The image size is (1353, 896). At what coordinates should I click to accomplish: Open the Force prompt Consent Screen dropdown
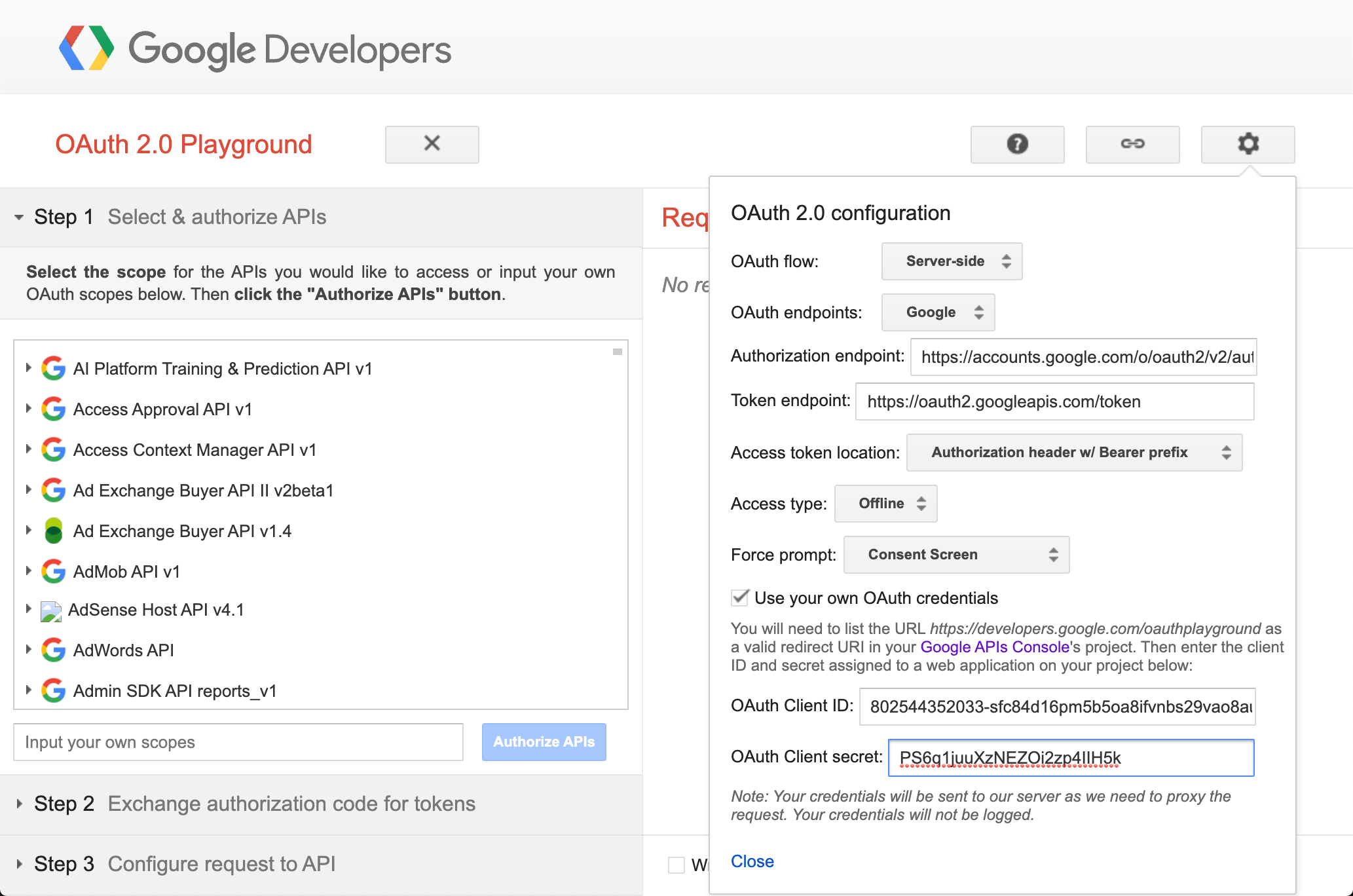pos(956,555)
